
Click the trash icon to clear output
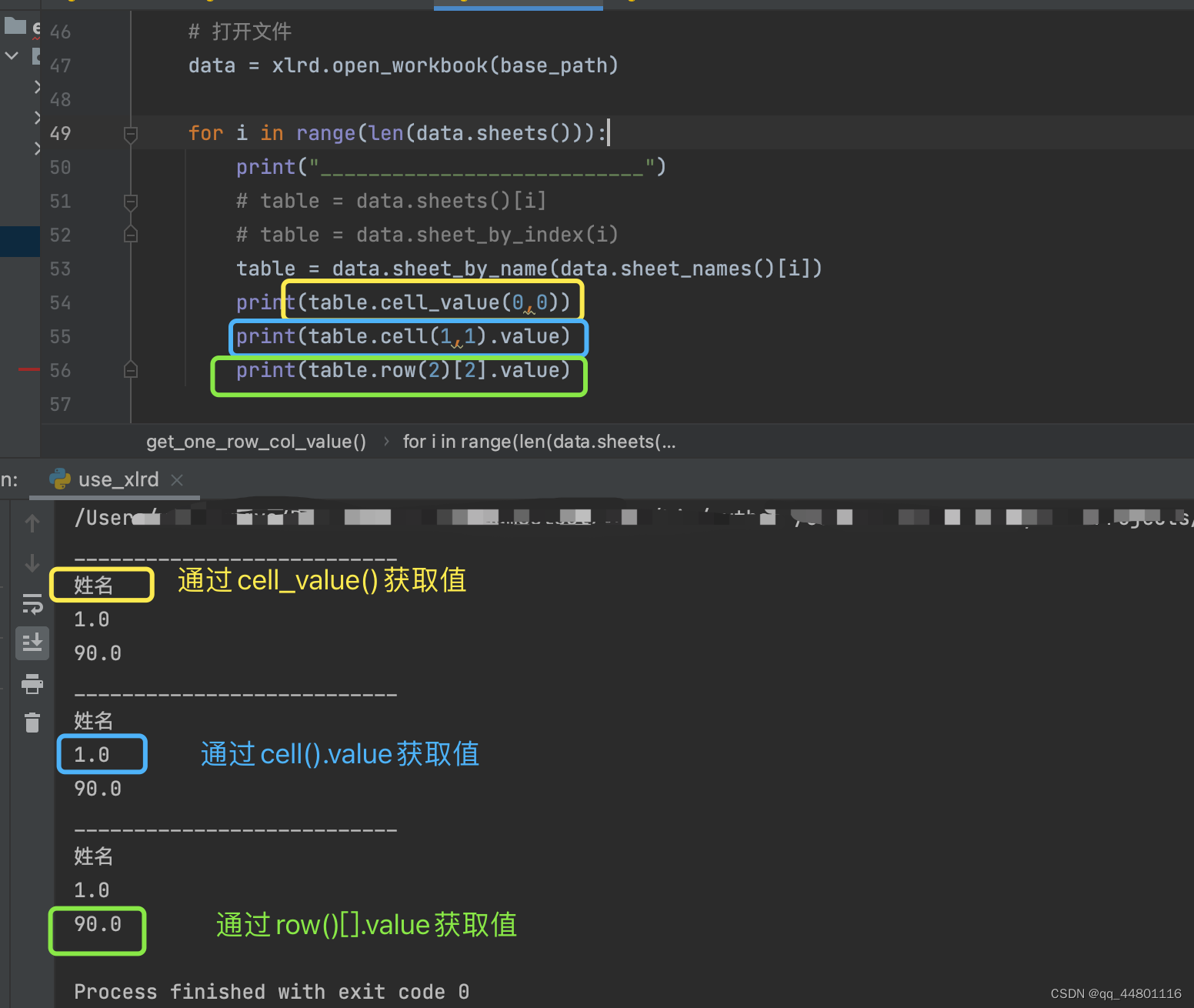pos(32,723)
